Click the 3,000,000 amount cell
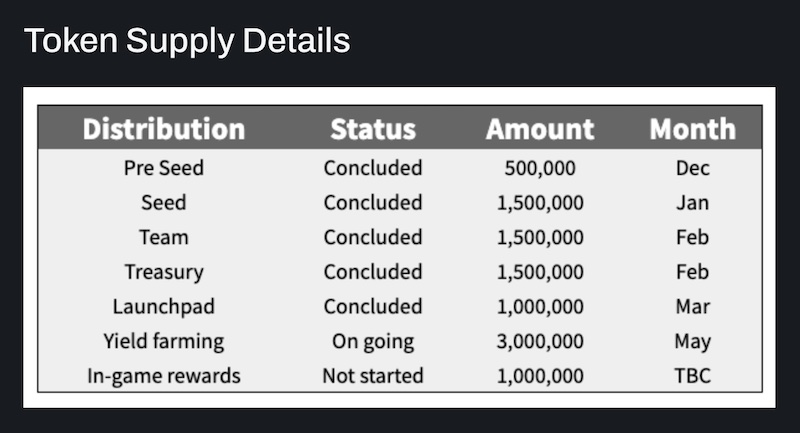The height and width of the screenshot is (433, 800). [x=540, y=342]
